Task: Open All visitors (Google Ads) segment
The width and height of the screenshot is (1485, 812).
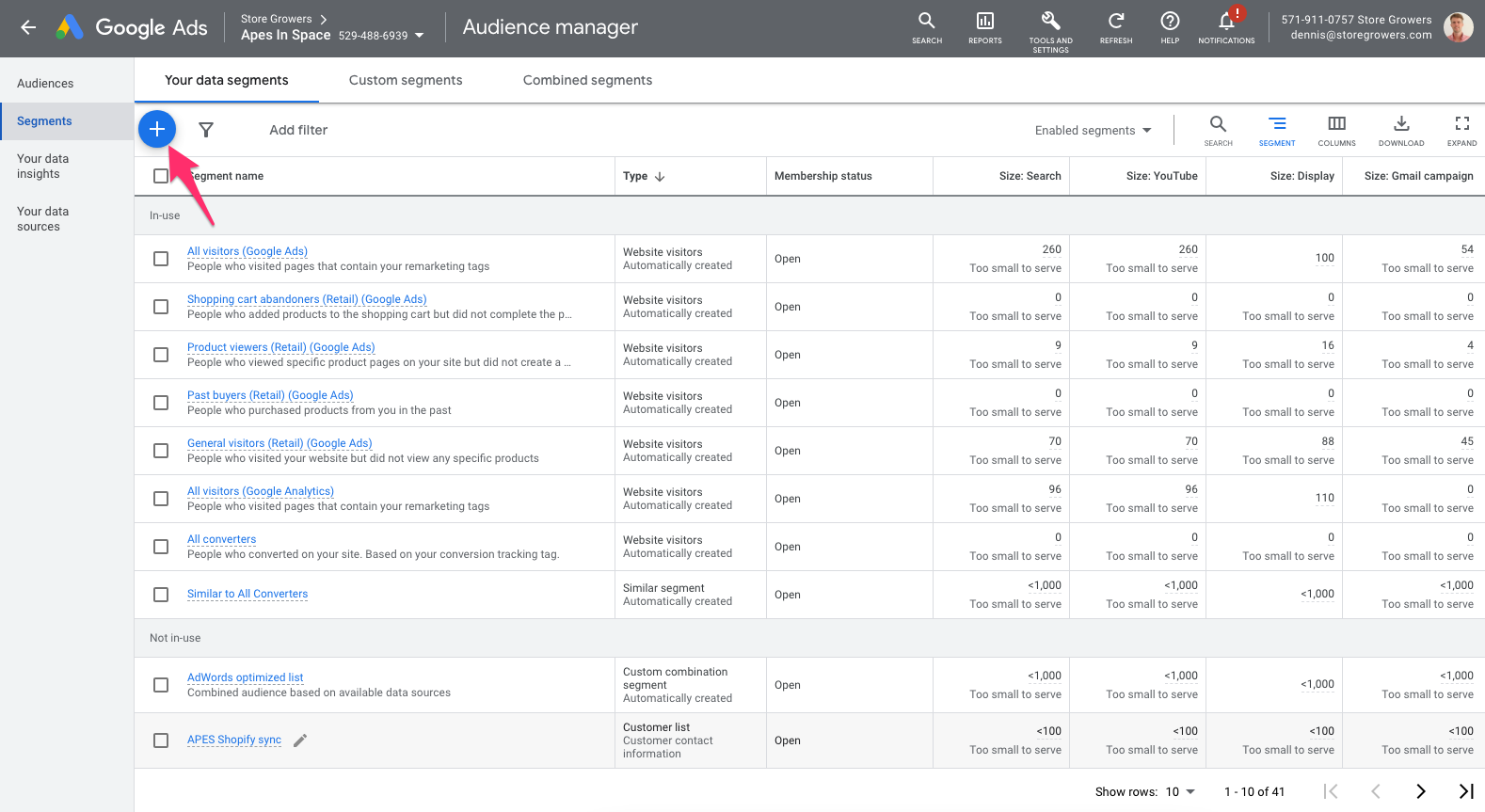Action: pos(247,251)
